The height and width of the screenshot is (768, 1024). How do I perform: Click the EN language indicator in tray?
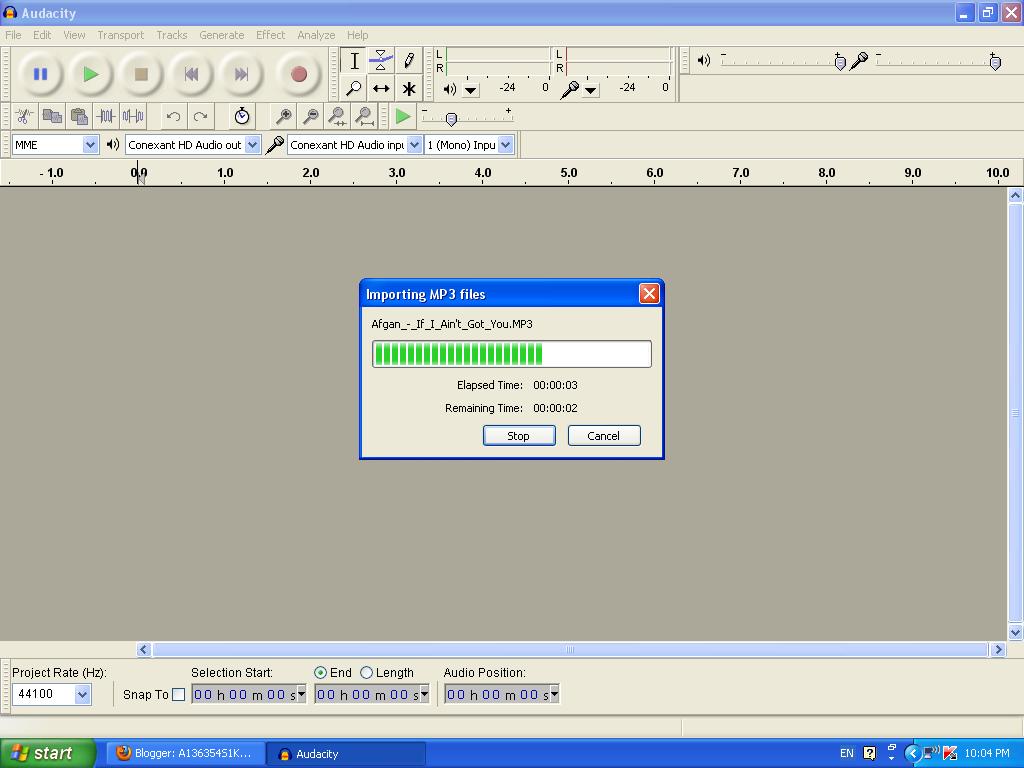(x=846, y=754)
